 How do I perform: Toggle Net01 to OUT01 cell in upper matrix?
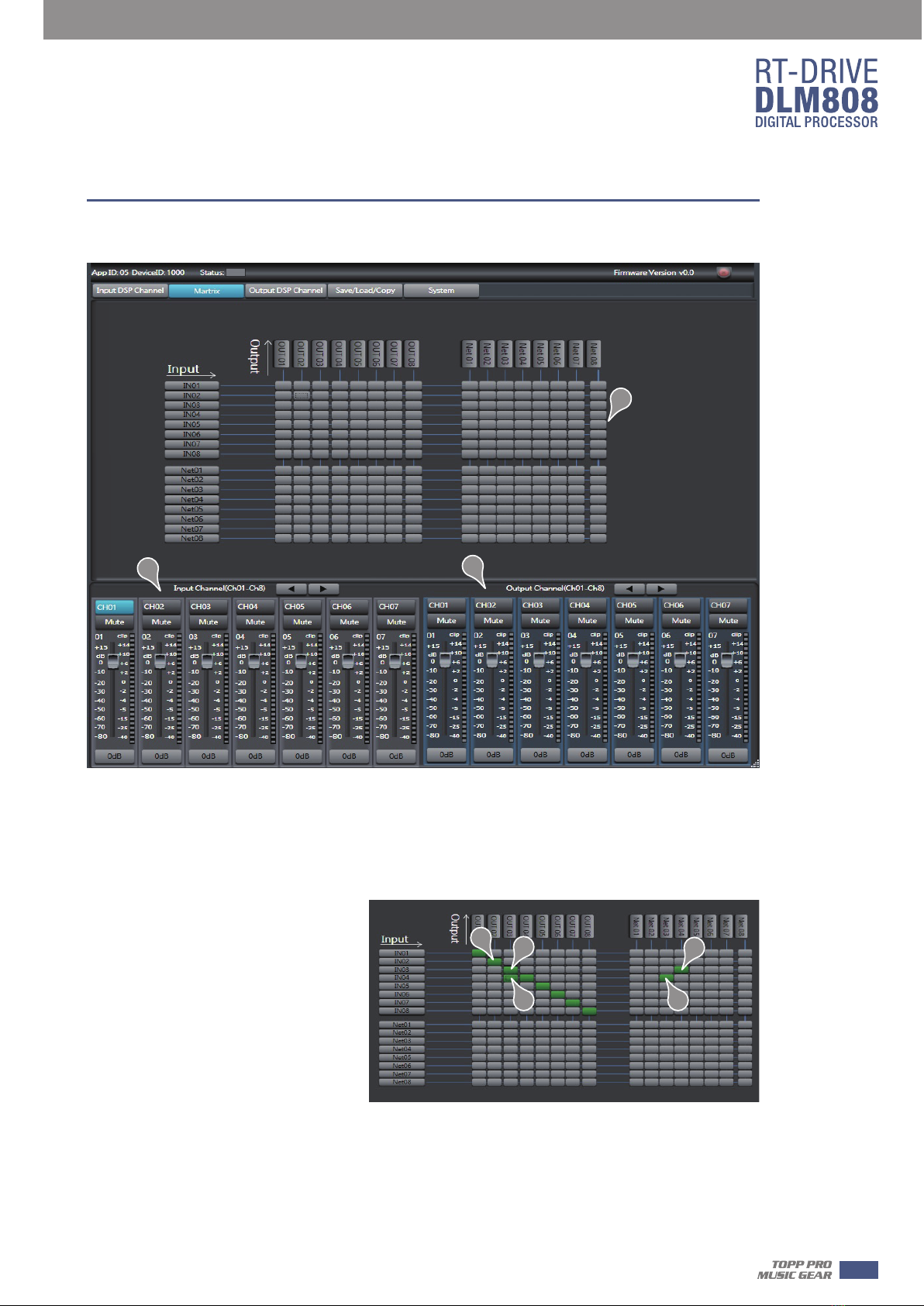284,470
